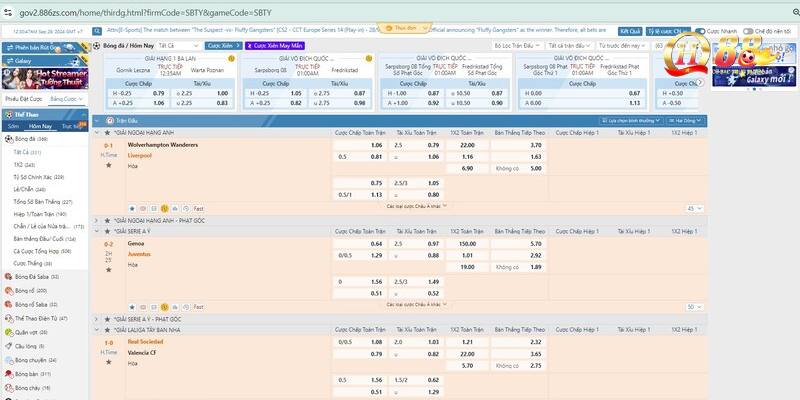Select the Bóng chuyền volleyball icon
The height and width of the screenshot is (400, 800).
pyautogui.click(x=9, y=360)
